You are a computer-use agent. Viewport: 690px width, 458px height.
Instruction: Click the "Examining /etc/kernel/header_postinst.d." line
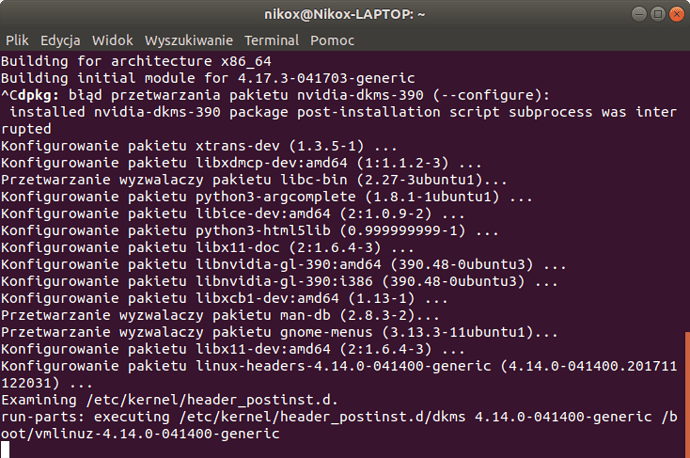coord(170,399)
